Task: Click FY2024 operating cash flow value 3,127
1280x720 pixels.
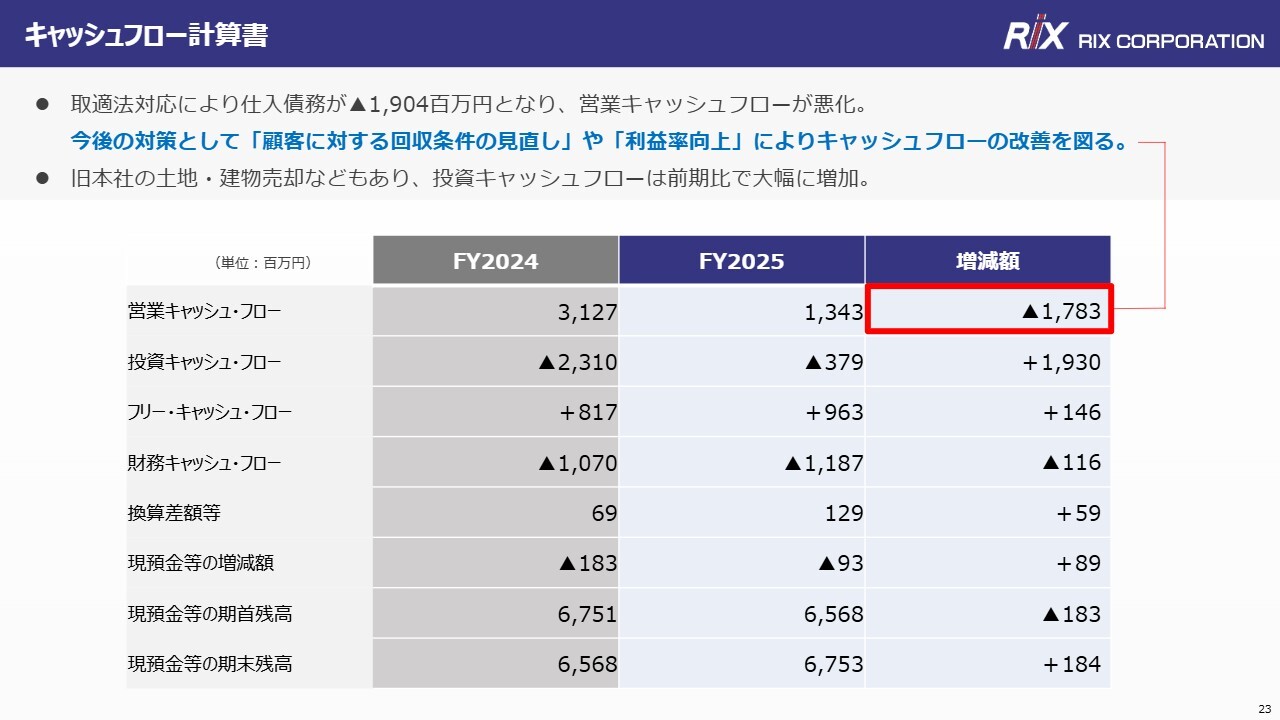Action: pyautogui.click(x=587, y=312)
